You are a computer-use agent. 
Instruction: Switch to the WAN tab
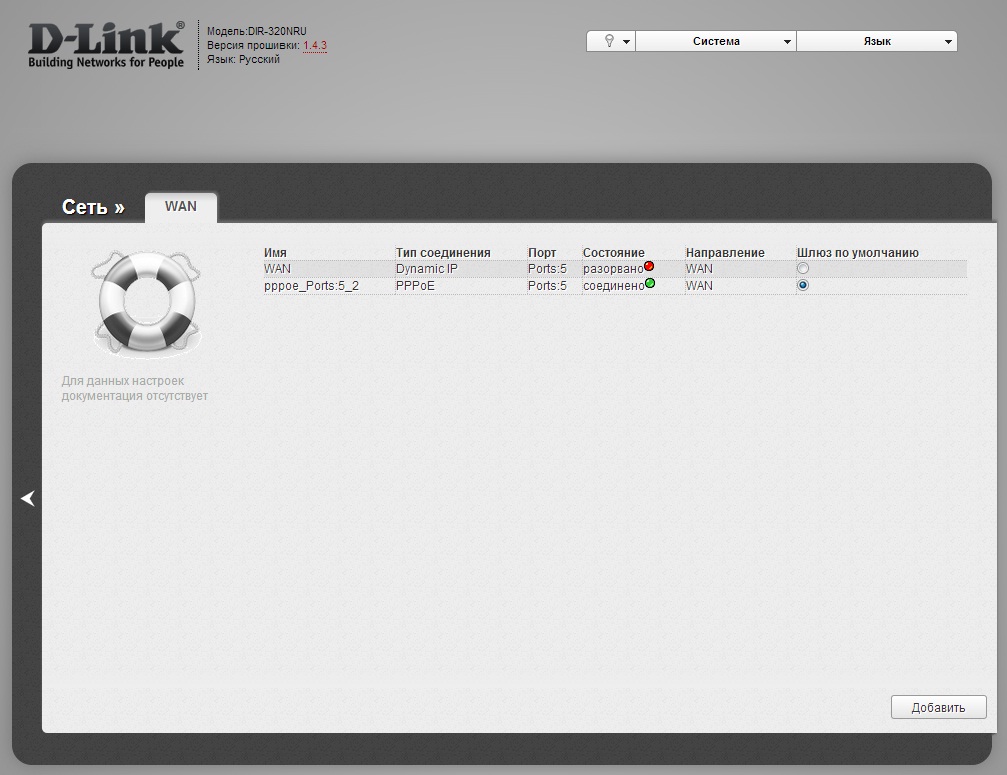pos(181,207)
